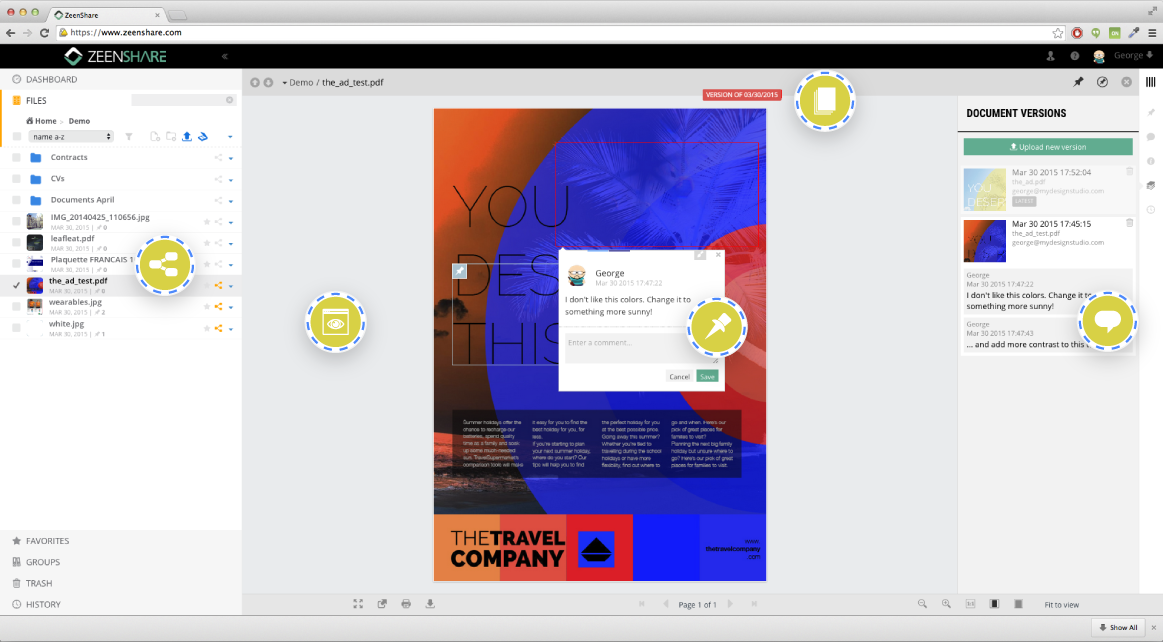Image resolution: width=1163 pixels, height=642 pixels.
Task: Open dropdown arrow for white.jpg
Action: tap(231, 328)
